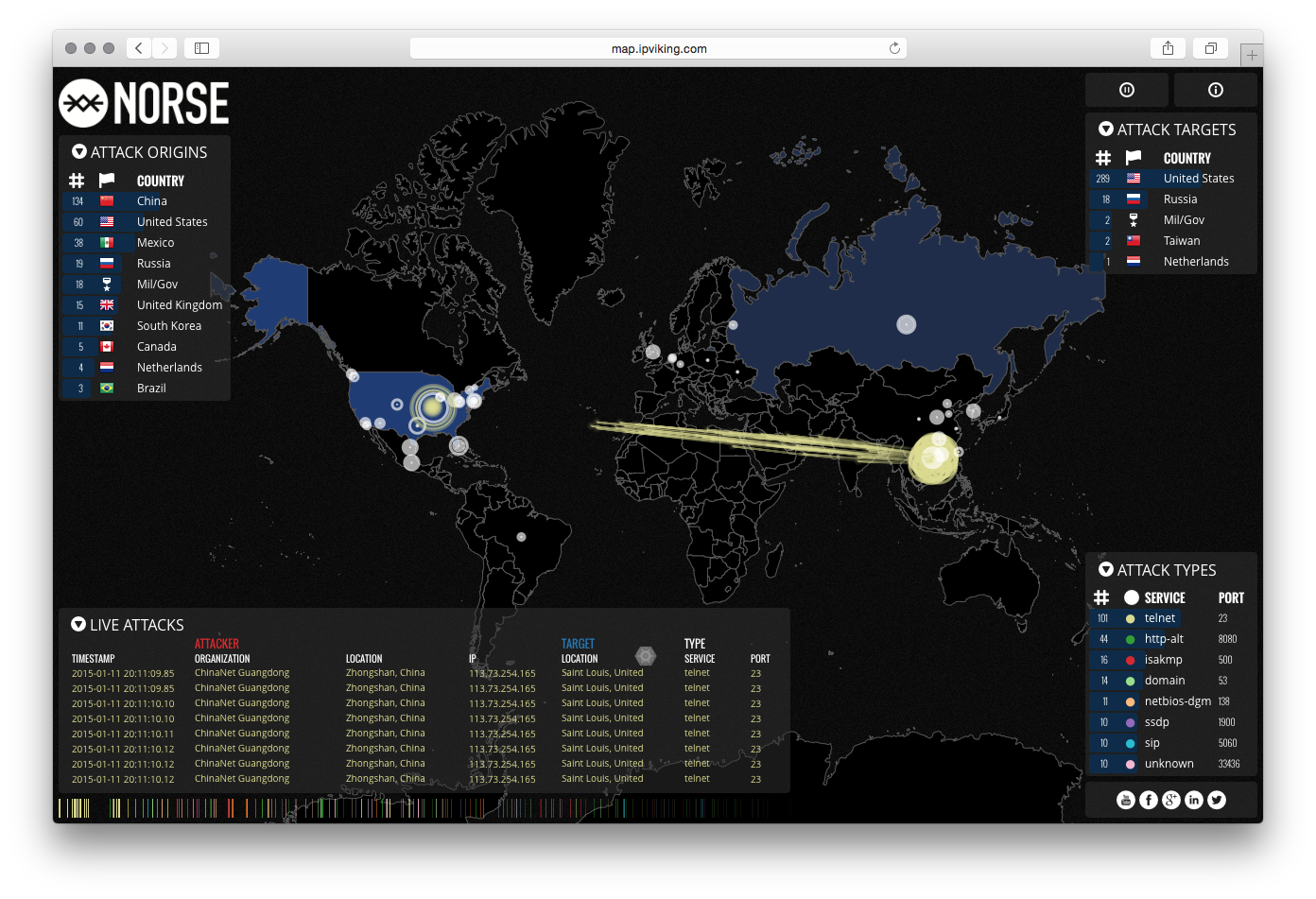Click the Norse logo
This screenshot has height=899, width=1316.
[x=145, y=103]
